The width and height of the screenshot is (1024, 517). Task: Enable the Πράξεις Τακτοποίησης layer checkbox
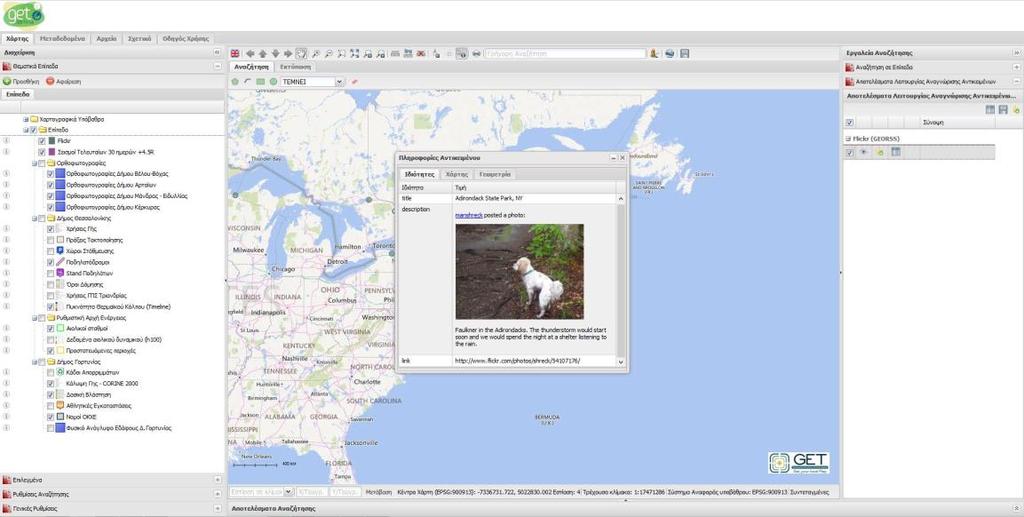click(x=50, y=240)
